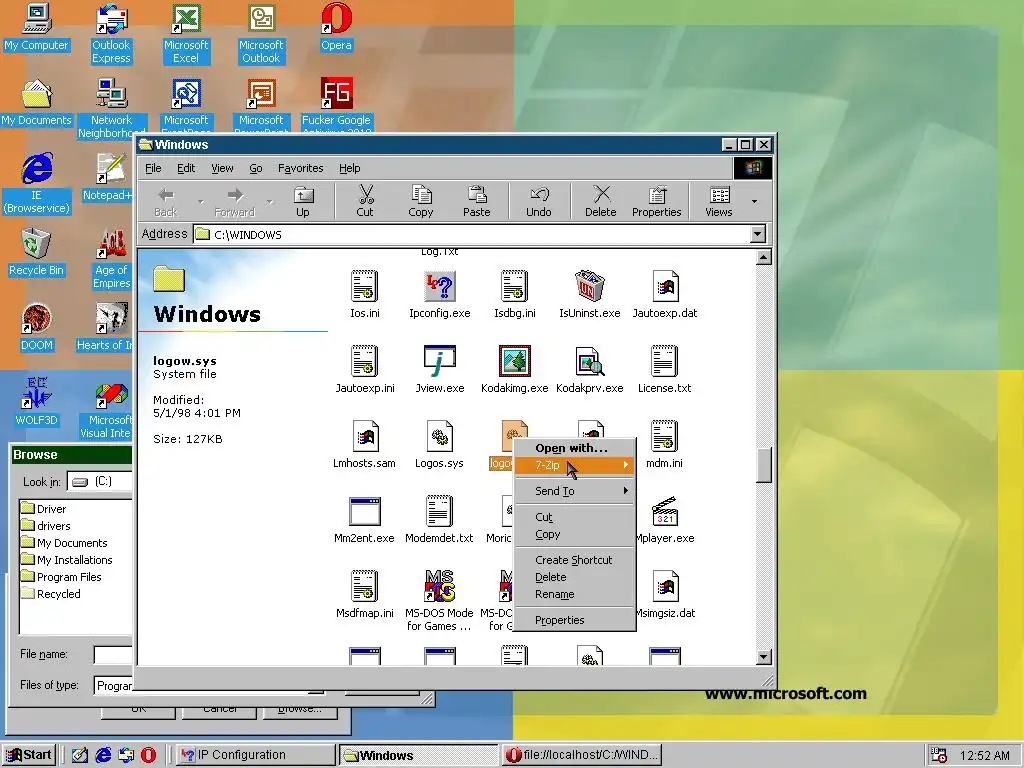Image resolution: width=1024 pixels, height=768 pixels.
Task: Launch Opera from quick launch bar
Action: 148,755
